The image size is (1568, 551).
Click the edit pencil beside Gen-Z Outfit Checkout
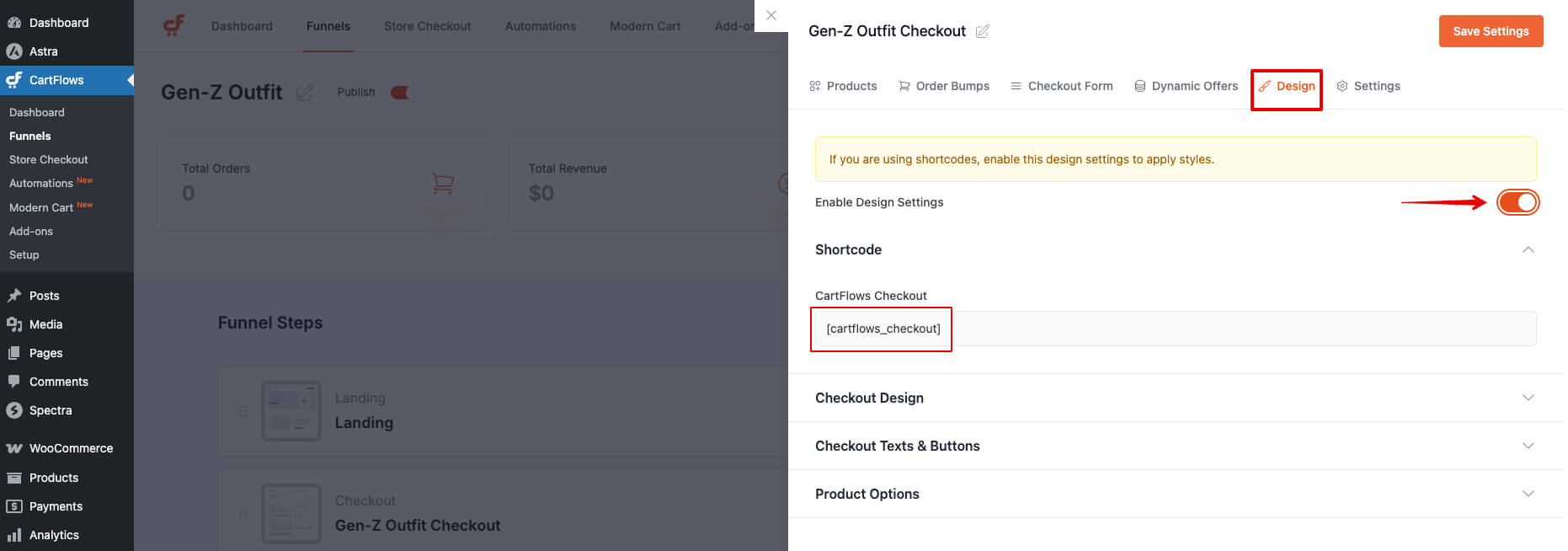click(982, 31)
